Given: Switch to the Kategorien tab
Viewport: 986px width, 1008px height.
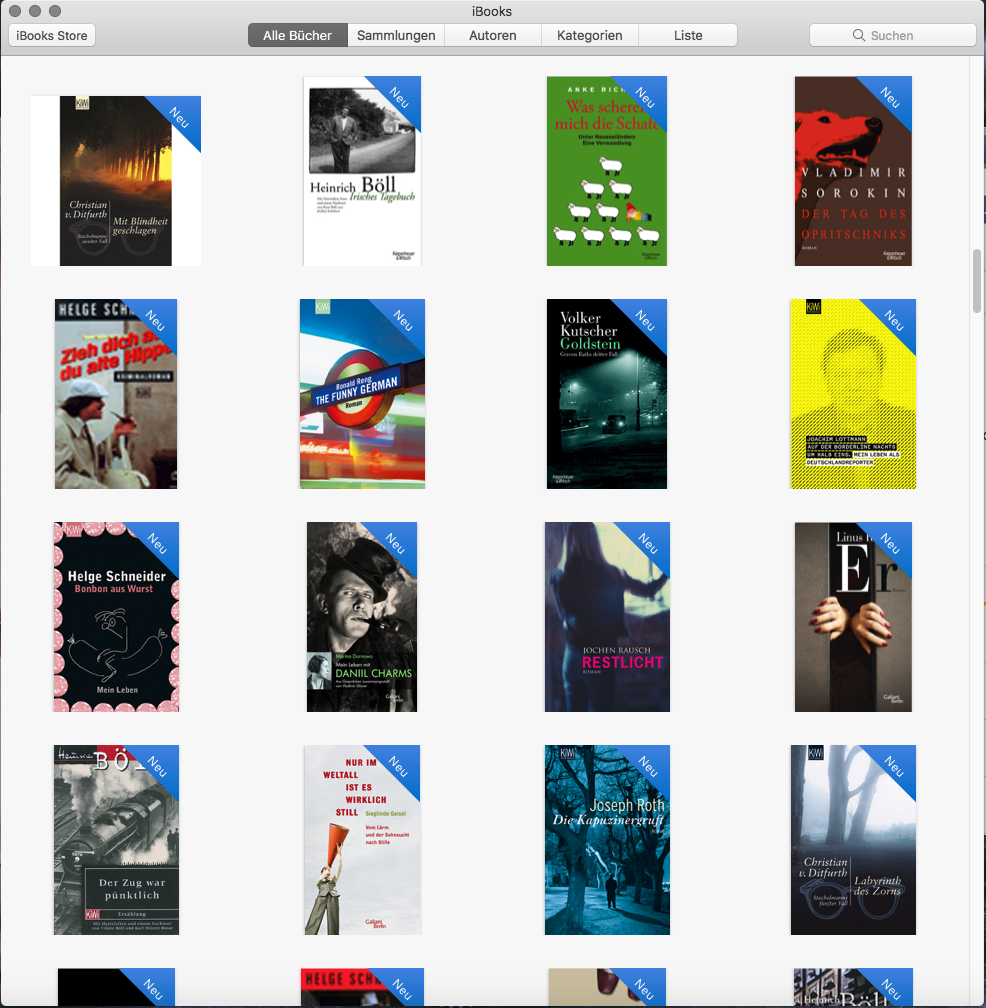Looking at the screenshot, I should [590, 35].
